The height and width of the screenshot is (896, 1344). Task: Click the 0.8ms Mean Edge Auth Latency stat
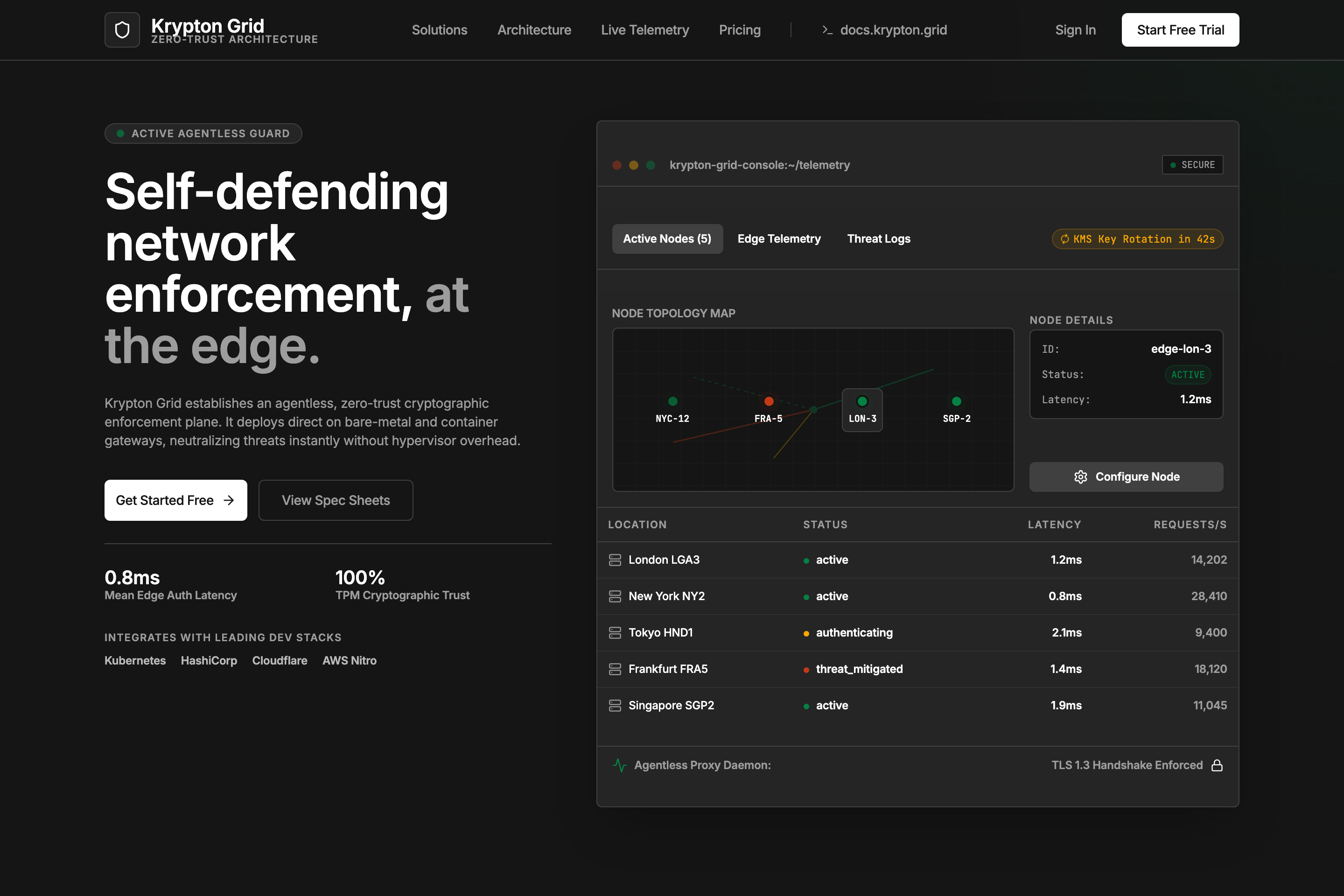point(170,585)
